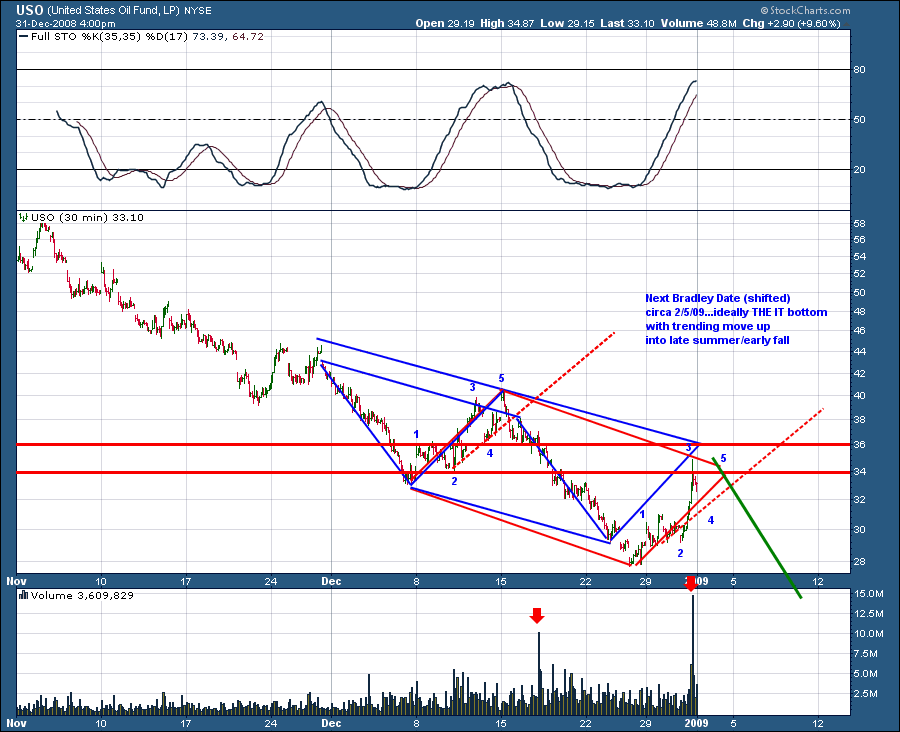Click 'circa 2/5/09...ideally THE IT bottom' text
900x732 pixels.
[736, 313]
